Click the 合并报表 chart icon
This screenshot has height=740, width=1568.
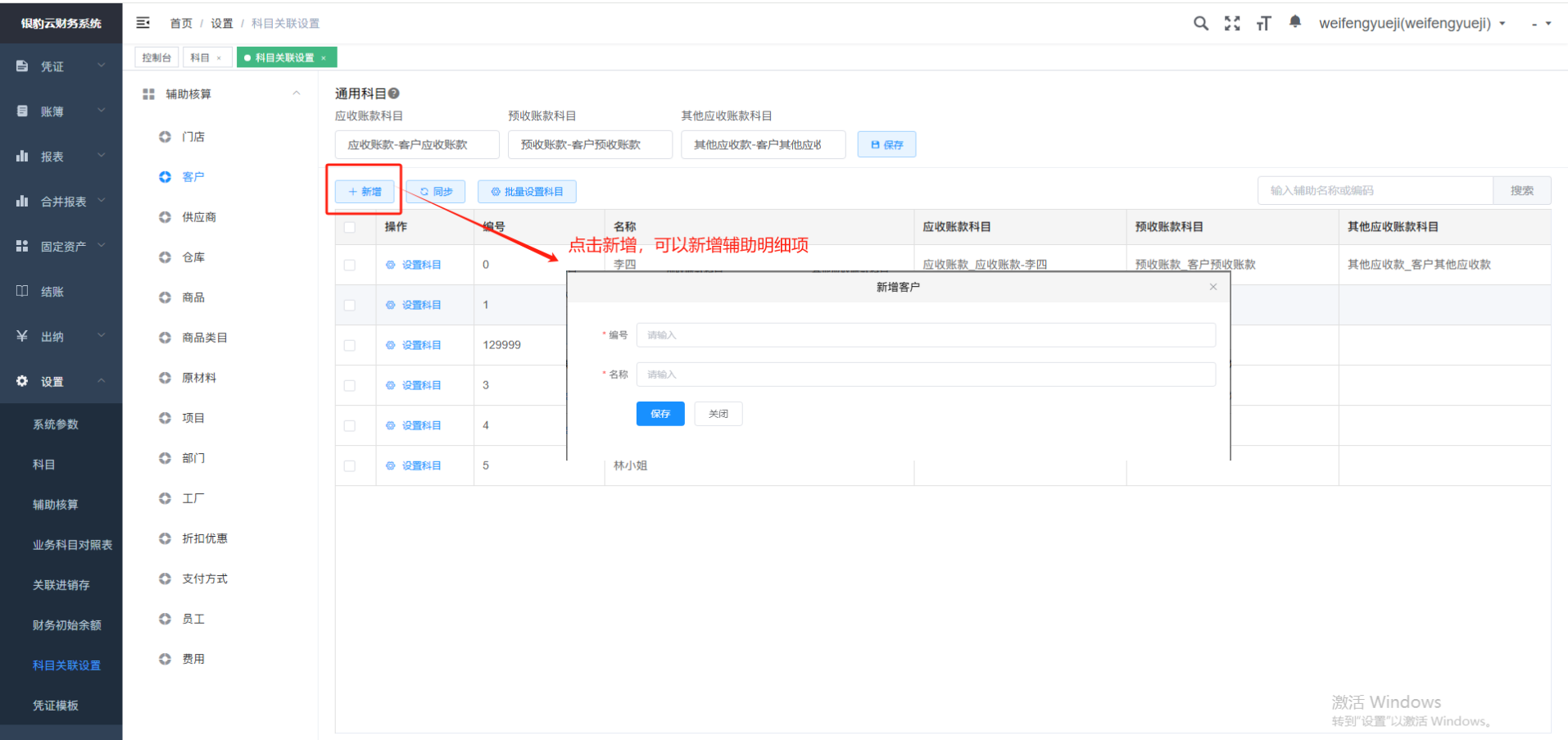pyautogui.click(x=22, y=201)
